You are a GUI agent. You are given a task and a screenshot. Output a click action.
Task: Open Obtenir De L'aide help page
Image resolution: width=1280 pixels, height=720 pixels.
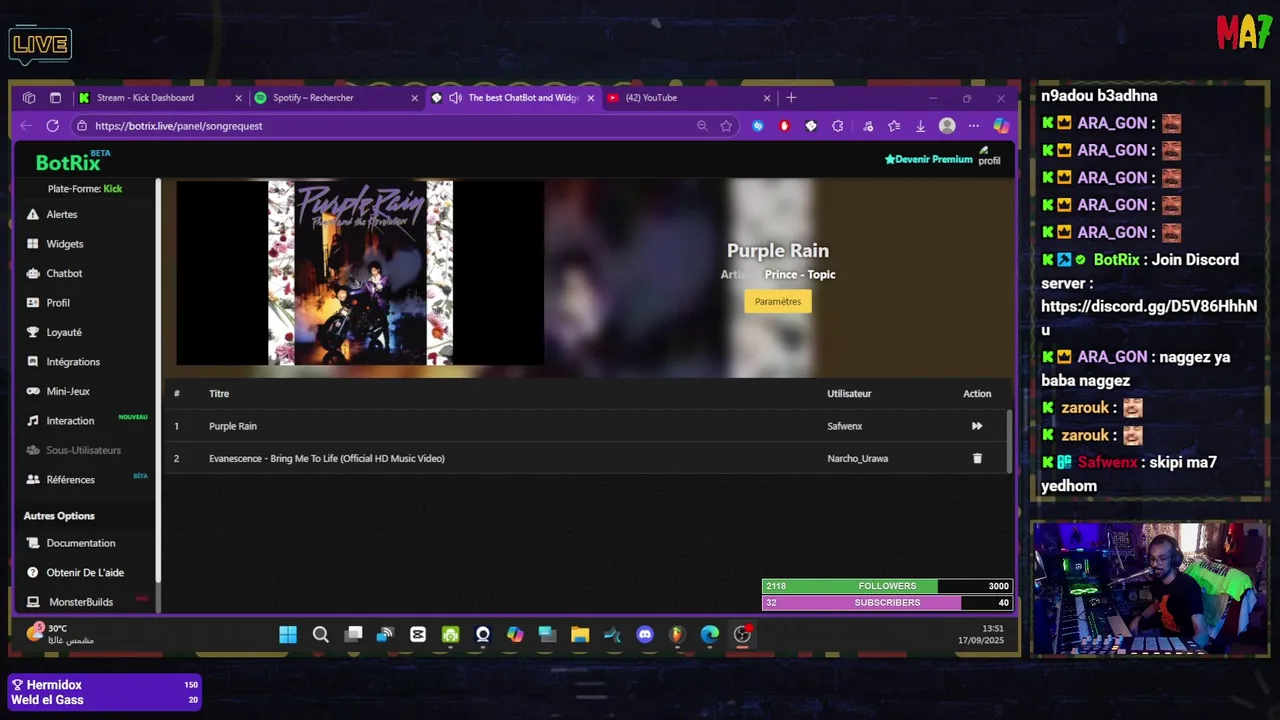click(x=85, y=573)
